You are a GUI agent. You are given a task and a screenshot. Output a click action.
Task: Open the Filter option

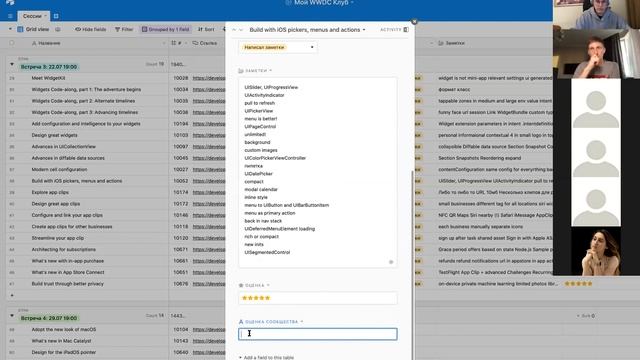pyautogui.click(x=124, y=29)
